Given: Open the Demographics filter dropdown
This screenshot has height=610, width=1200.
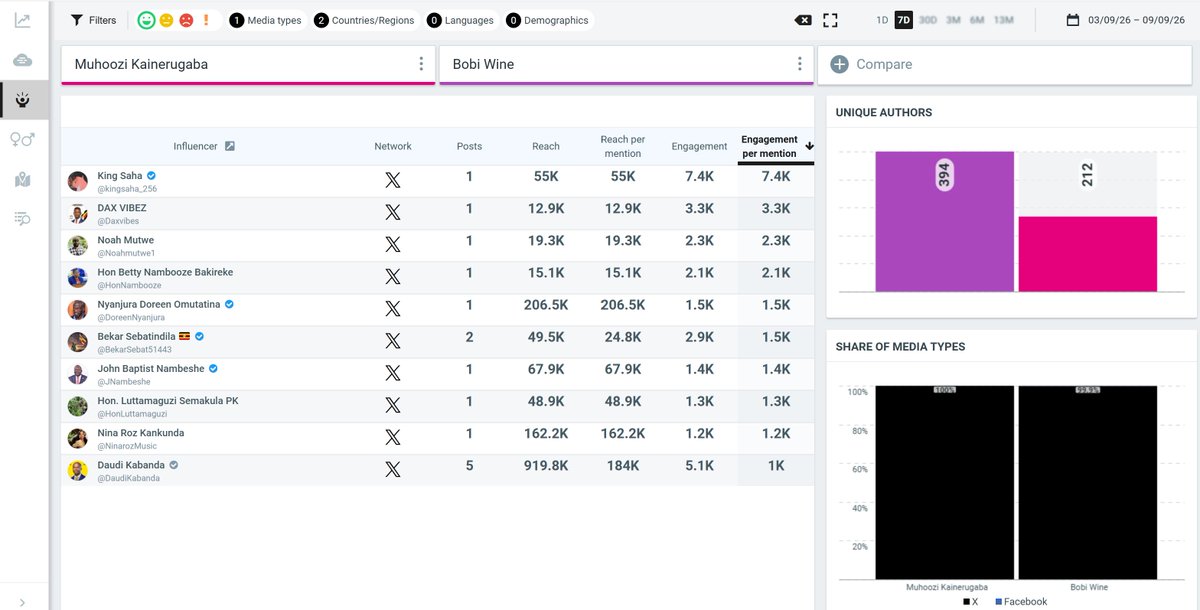Looking at the screenshot, I should tap(547, 20).
